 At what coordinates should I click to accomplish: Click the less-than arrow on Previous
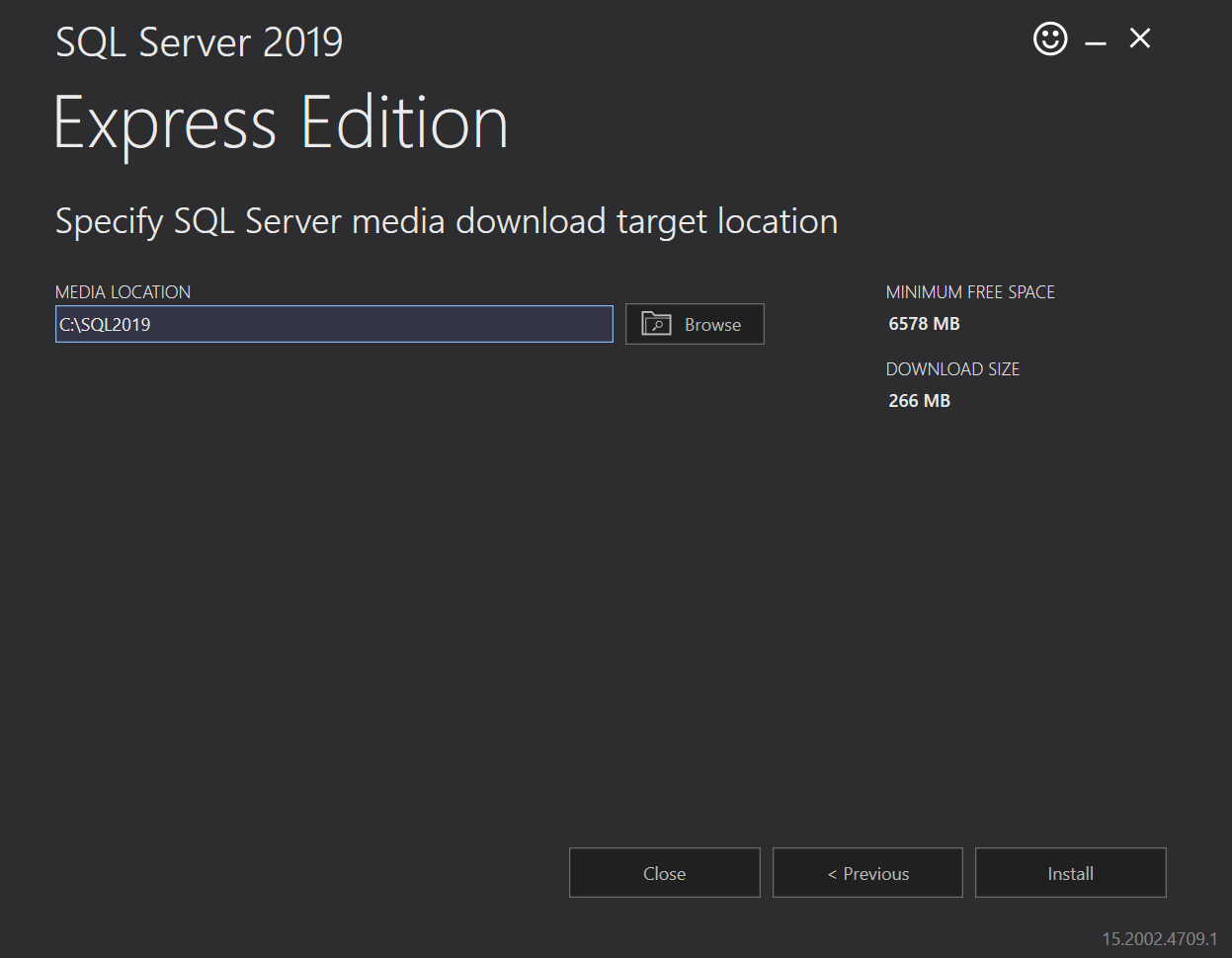pyautogui.click(x=832, y=874)
